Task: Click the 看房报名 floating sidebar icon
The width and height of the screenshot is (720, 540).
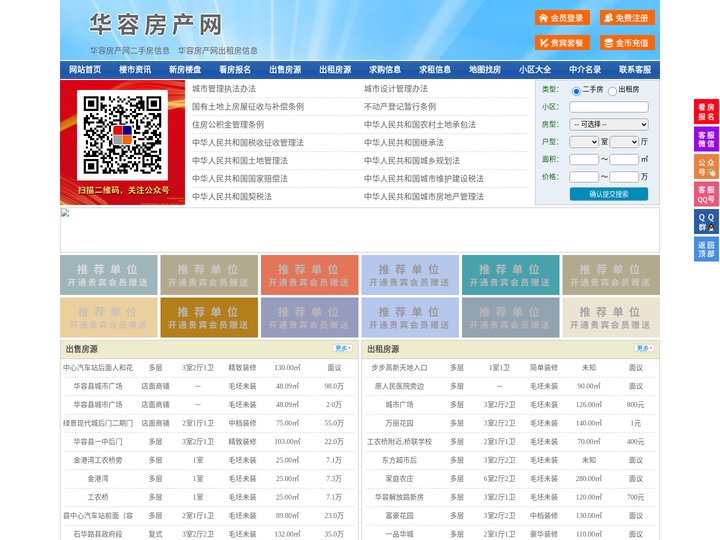Action: click(x=706, y=112)
